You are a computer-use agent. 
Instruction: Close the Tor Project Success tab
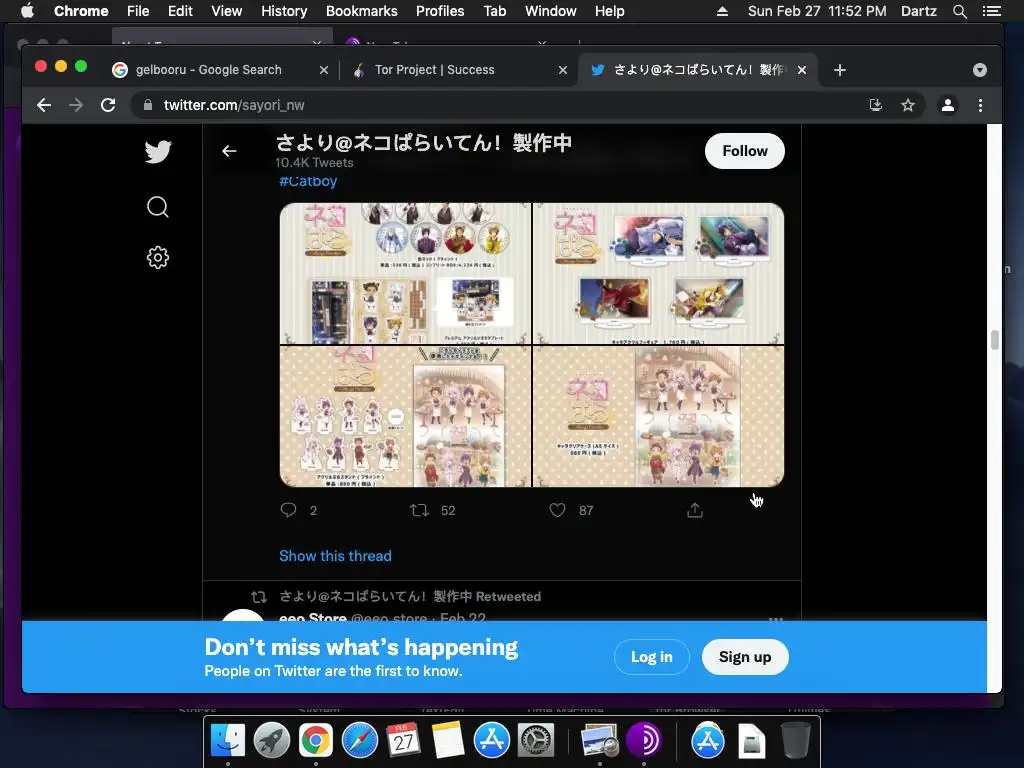coord(563,70)
